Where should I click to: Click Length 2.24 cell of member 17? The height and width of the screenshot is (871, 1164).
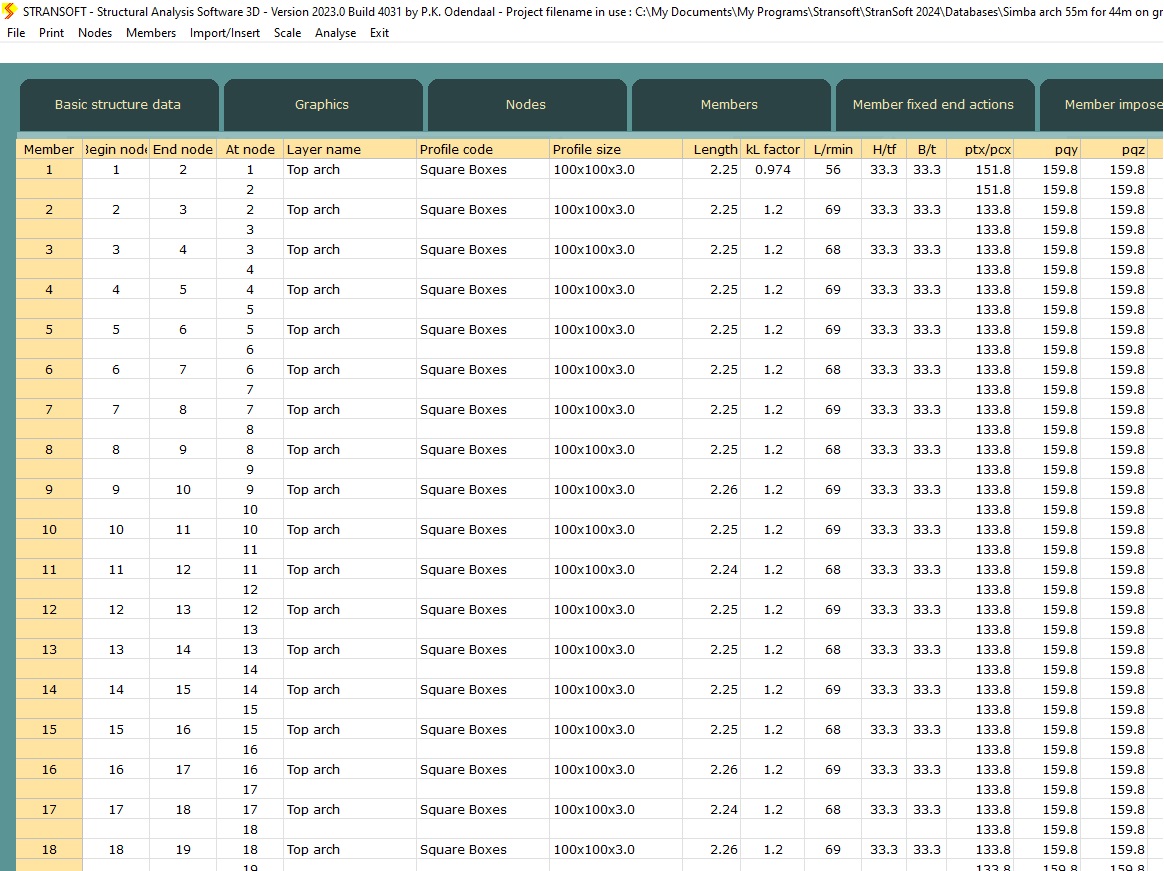pyautogui.click(x=712, y=809)
